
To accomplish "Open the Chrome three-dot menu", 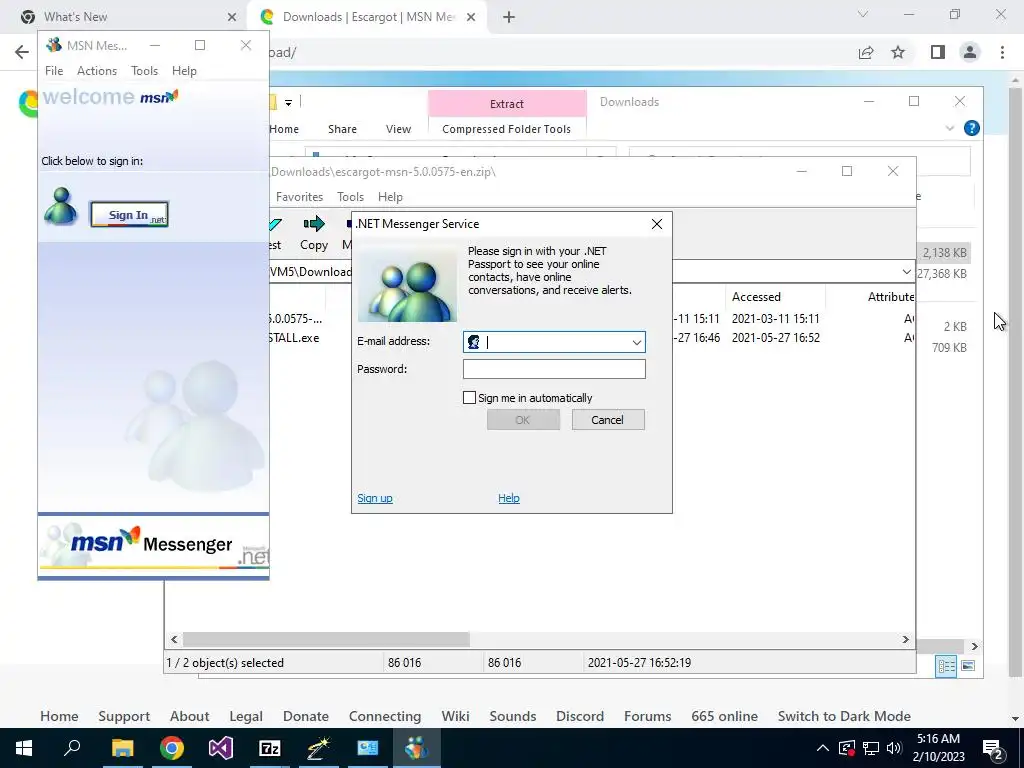I will [x=1002, y=52].
